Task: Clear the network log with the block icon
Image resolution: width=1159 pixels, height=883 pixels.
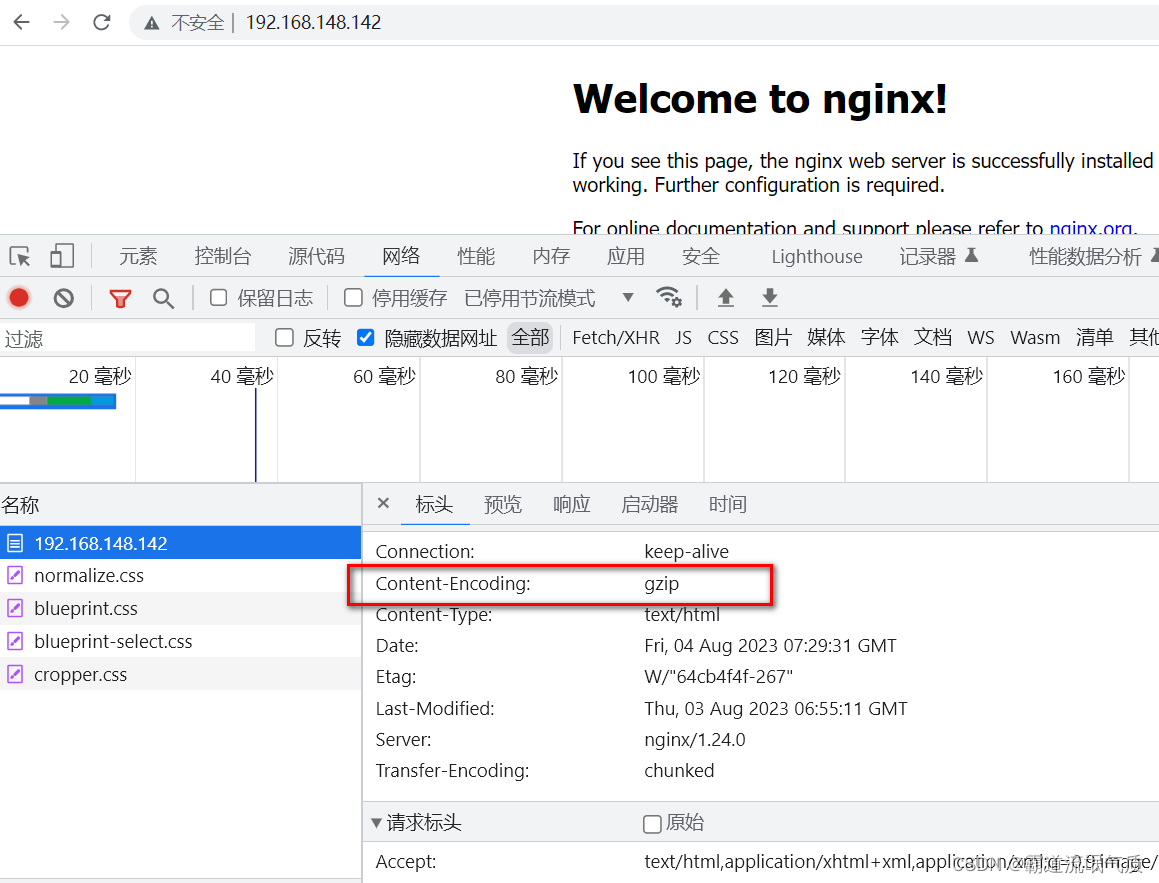Action: coord(63,297)
